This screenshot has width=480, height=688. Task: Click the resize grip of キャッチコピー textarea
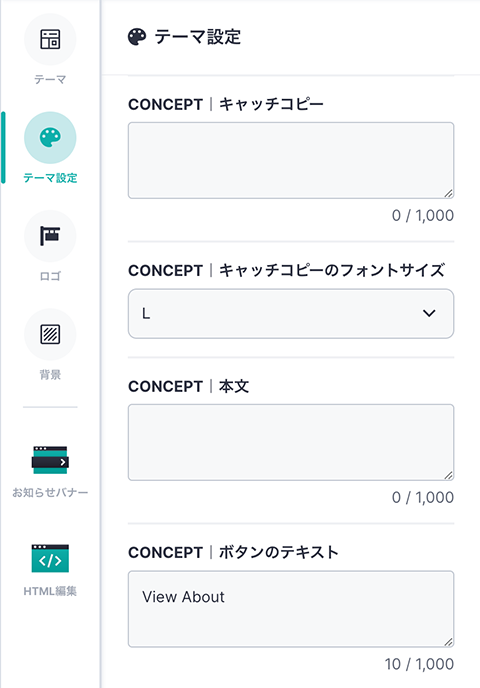pyautogui.click(x=448, y=193)
